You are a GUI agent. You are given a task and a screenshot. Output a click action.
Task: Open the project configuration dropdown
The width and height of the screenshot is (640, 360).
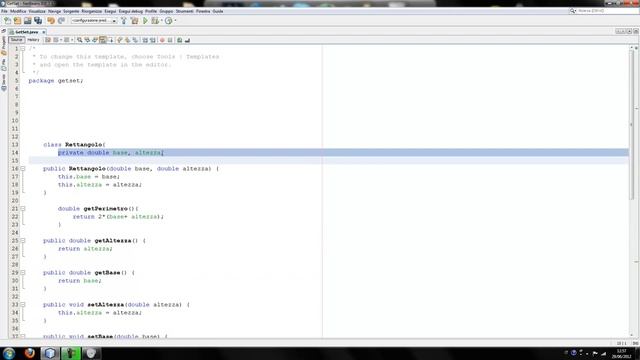(94, 20)
